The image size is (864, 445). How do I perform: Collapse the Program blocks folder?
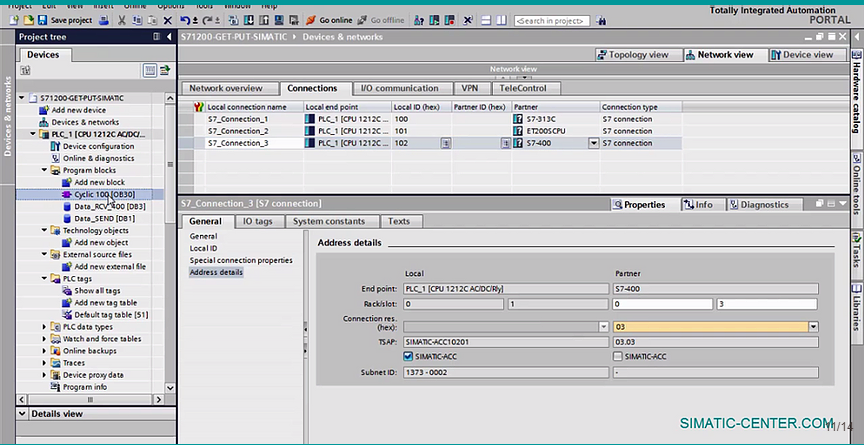(x=45, y=170)
